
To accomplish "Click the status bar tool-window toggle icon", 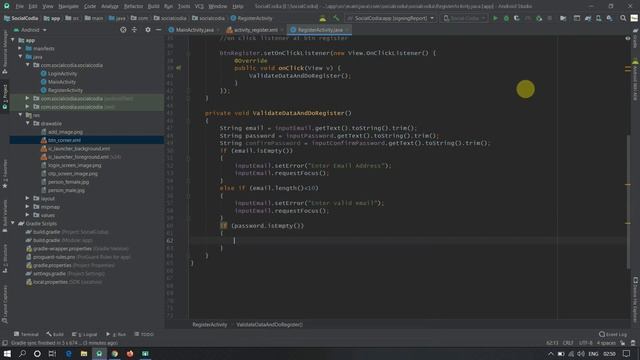I will coord(4,343).
